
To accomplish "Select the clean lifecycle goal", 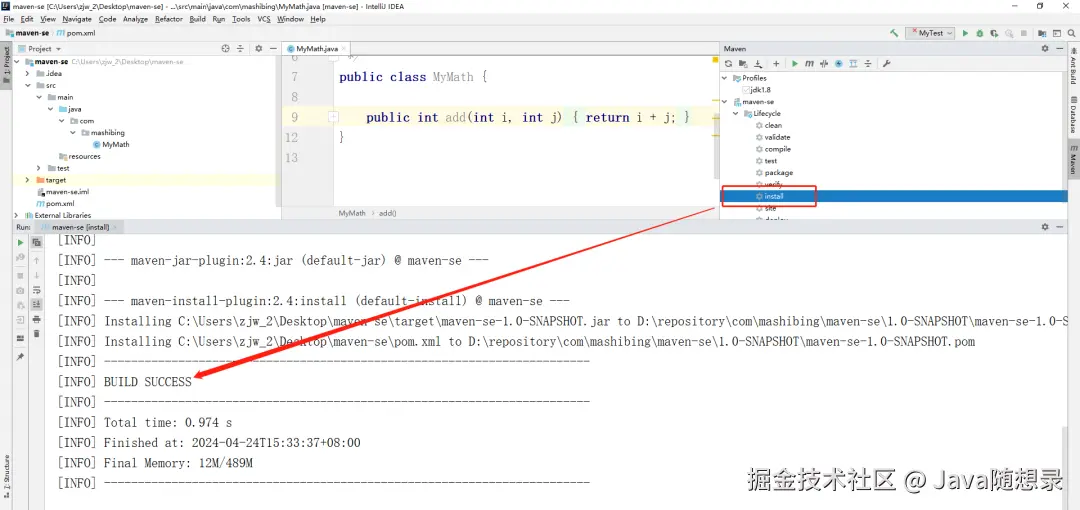I will click(768, 125).
